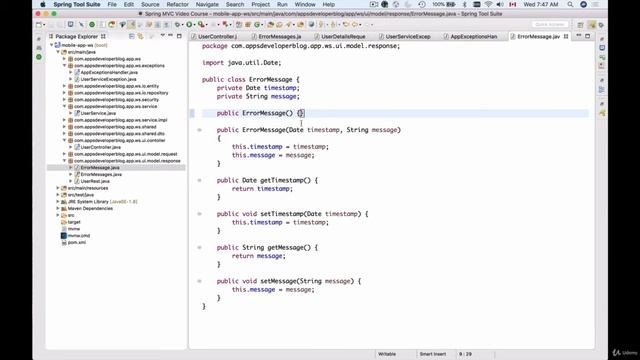This screenshot has width=640, height=360.
Task: Expand the JRE System Library node
Action: coord(58,202)
